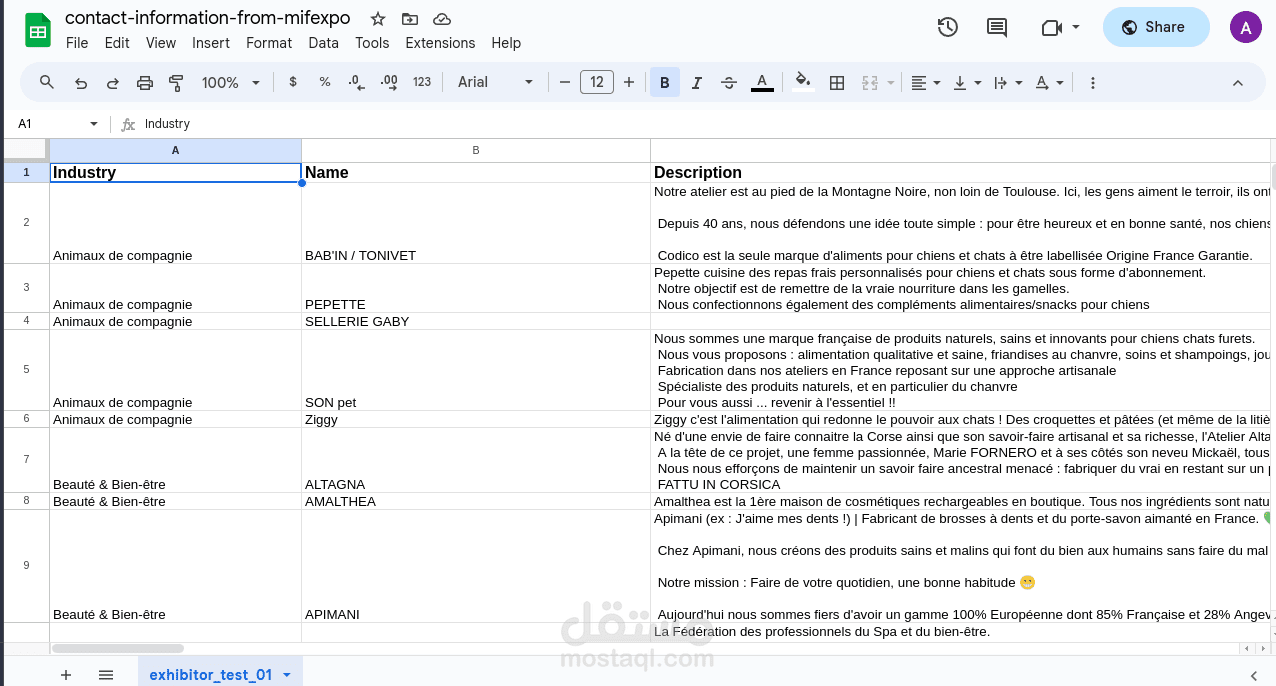
Task: Open more toolbar options (three dots)
Action: (1093, 82)
